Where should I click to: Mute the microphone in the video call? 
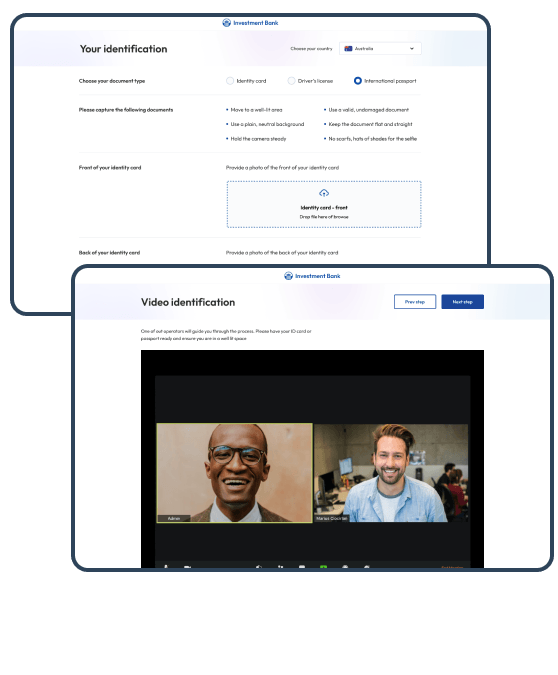pos(166,566)
